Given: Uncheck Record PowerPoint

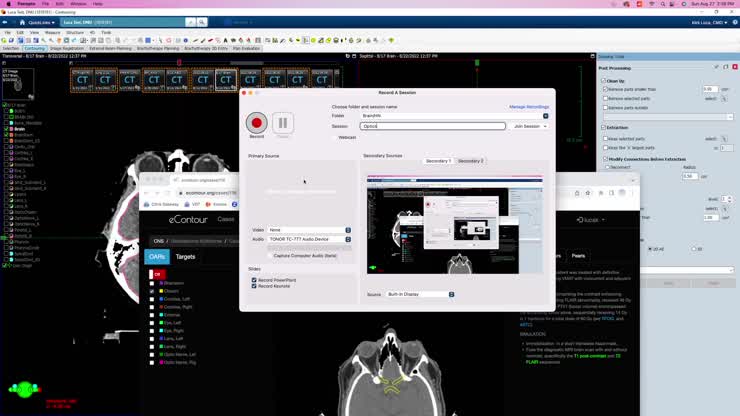Looking at the screenshot, I should [254, 280].
